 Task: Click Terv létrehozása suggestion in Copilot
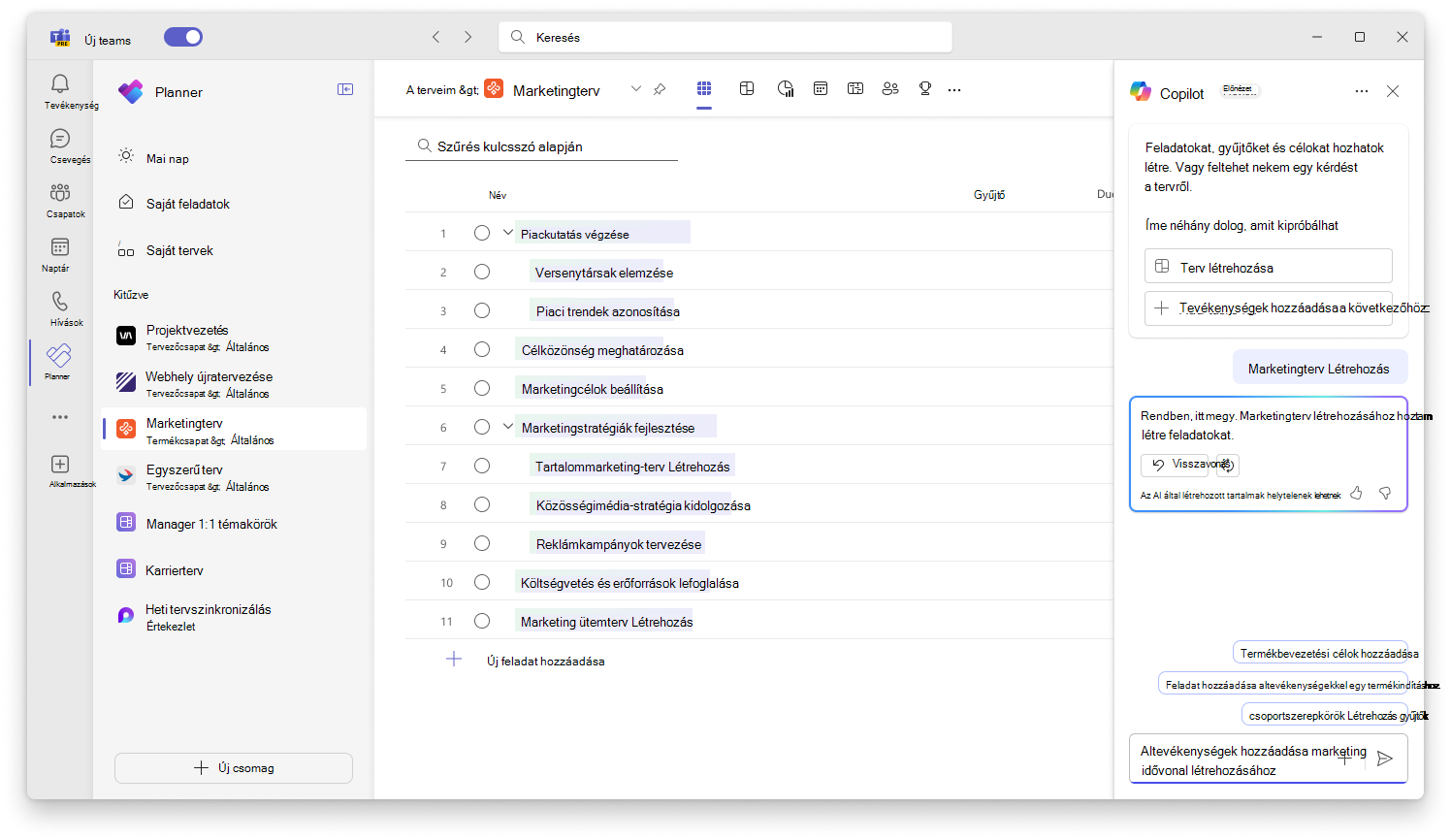pos(1268,266)
